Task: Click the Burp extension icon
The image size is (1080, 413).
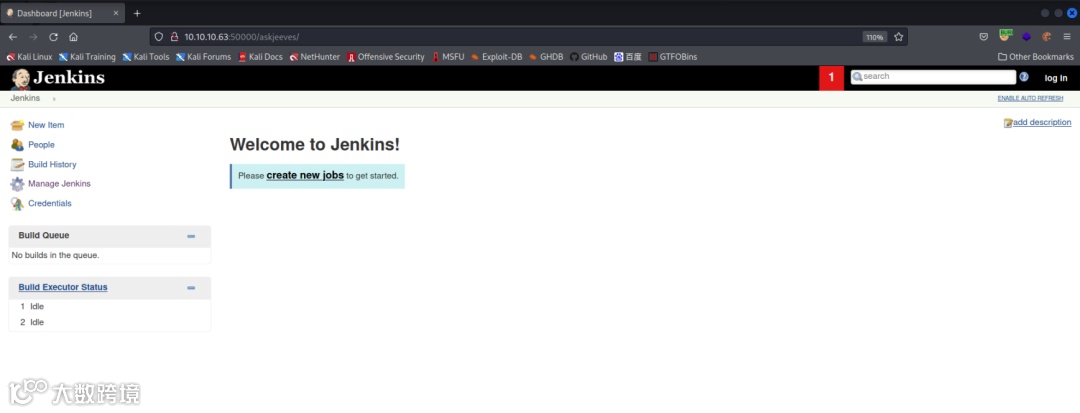Action: pos(1006,36)
